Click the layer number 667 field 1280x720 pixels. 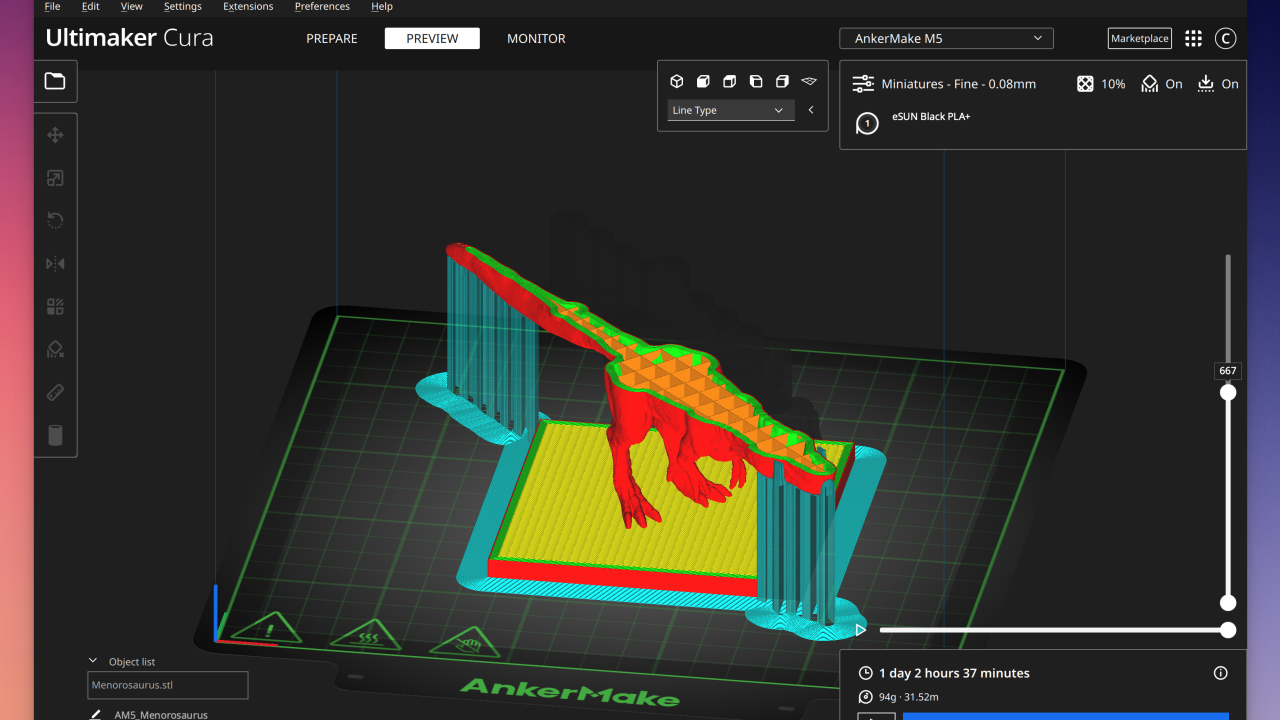coord(1228,371)
